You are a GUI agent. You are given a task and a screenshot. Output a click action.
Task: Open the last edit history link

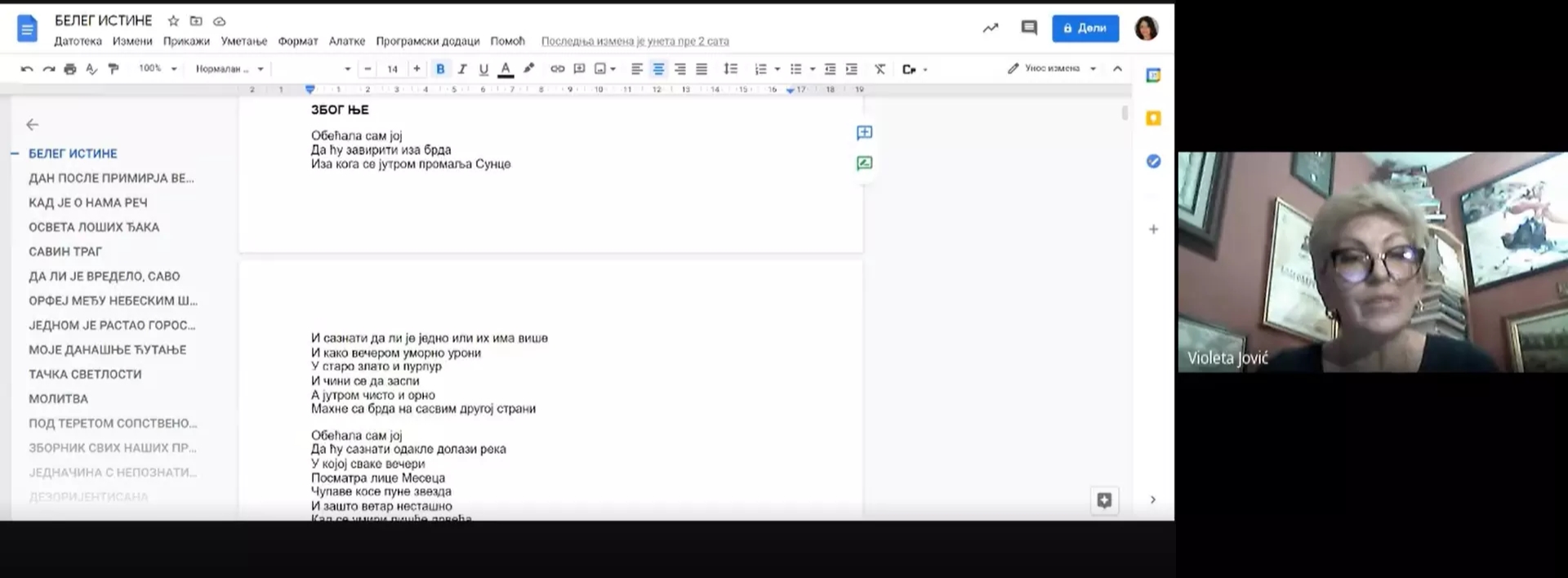[x=635, y=41]
